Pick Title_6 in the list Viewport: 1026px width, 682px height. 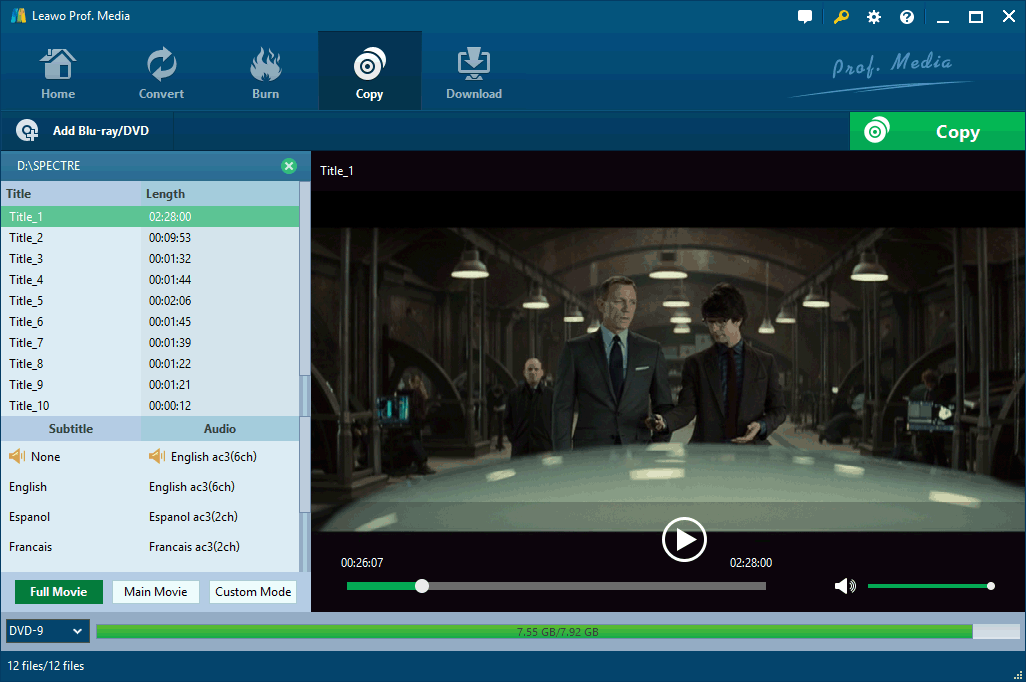(x=150, y=321)
